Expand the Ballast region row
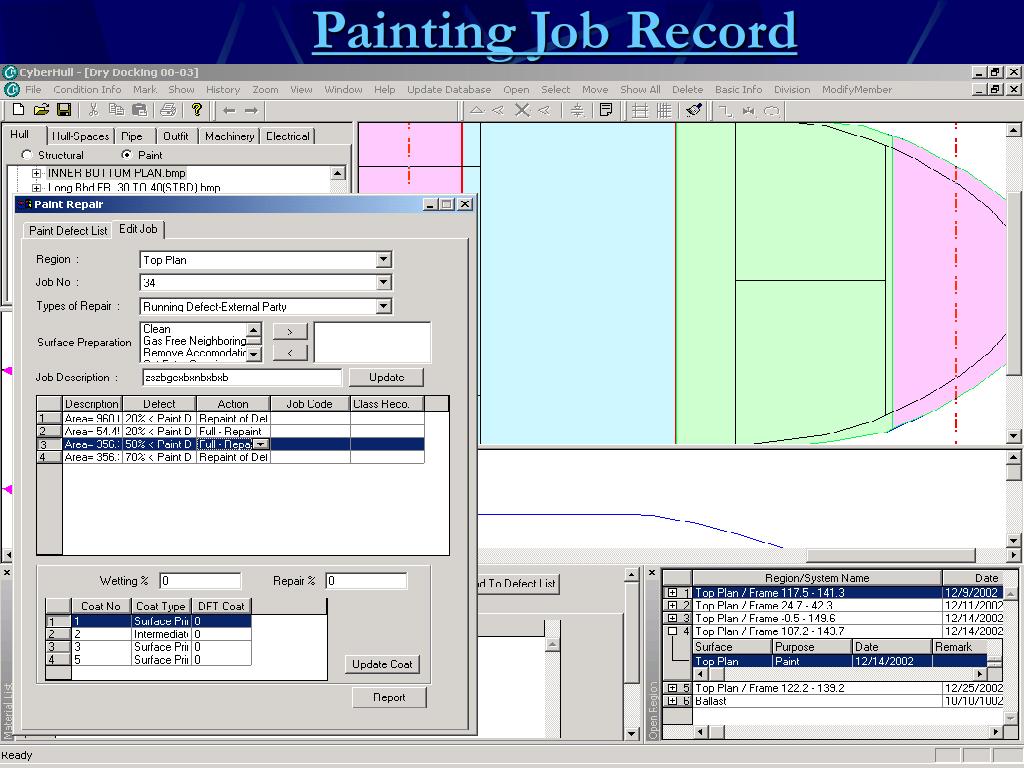The height and width of the screenshot is (768, 1024). (672, 701)
